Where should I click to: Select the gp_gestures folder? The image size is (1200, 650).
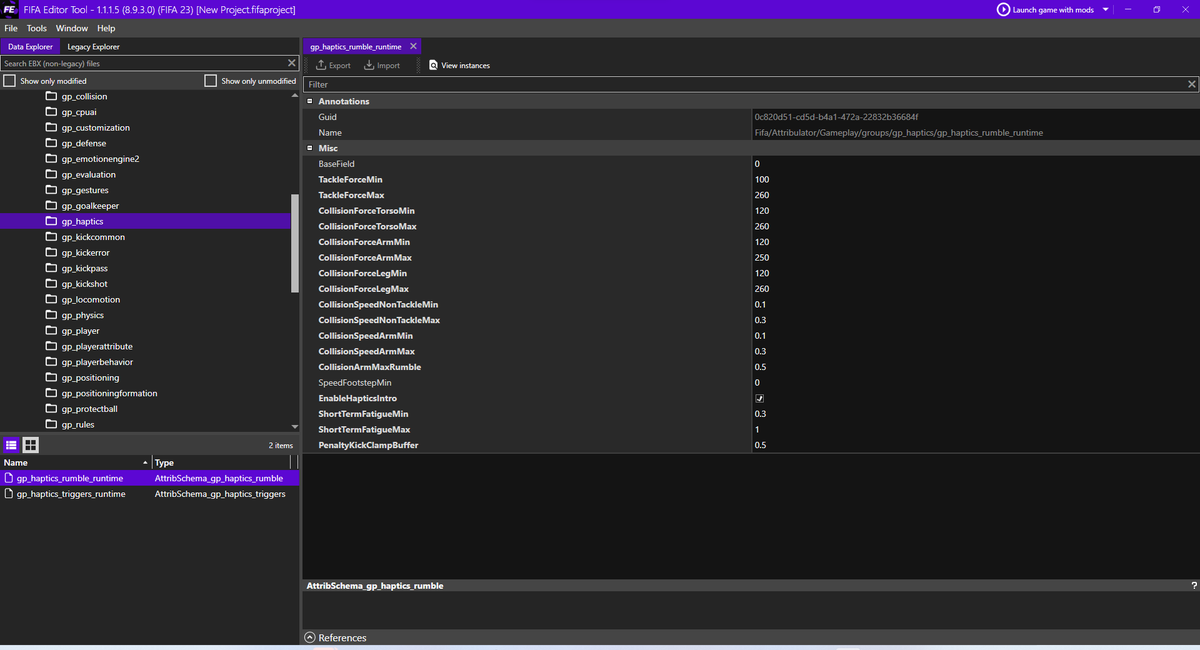click(85, 190)
